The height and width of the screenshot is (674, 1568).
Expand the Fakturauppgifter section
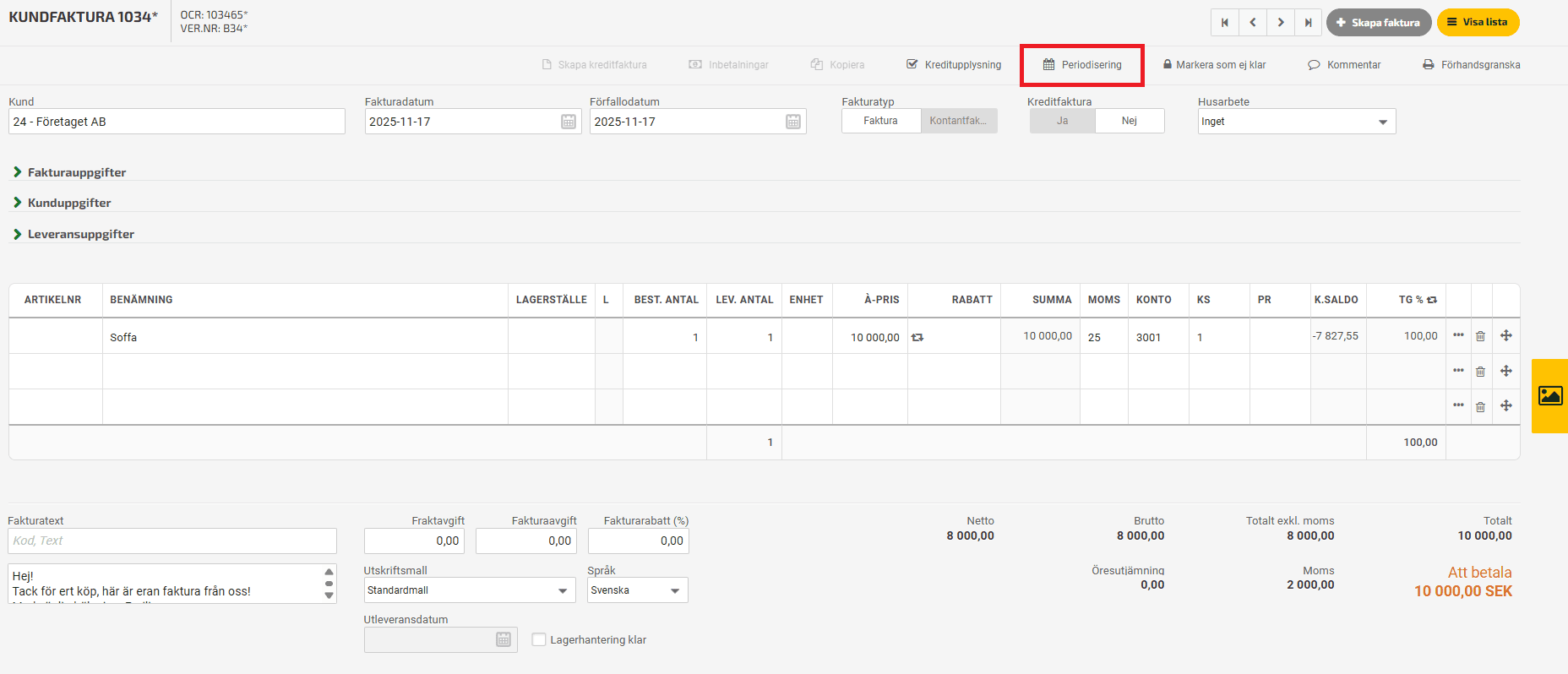(x=76, y=172)
